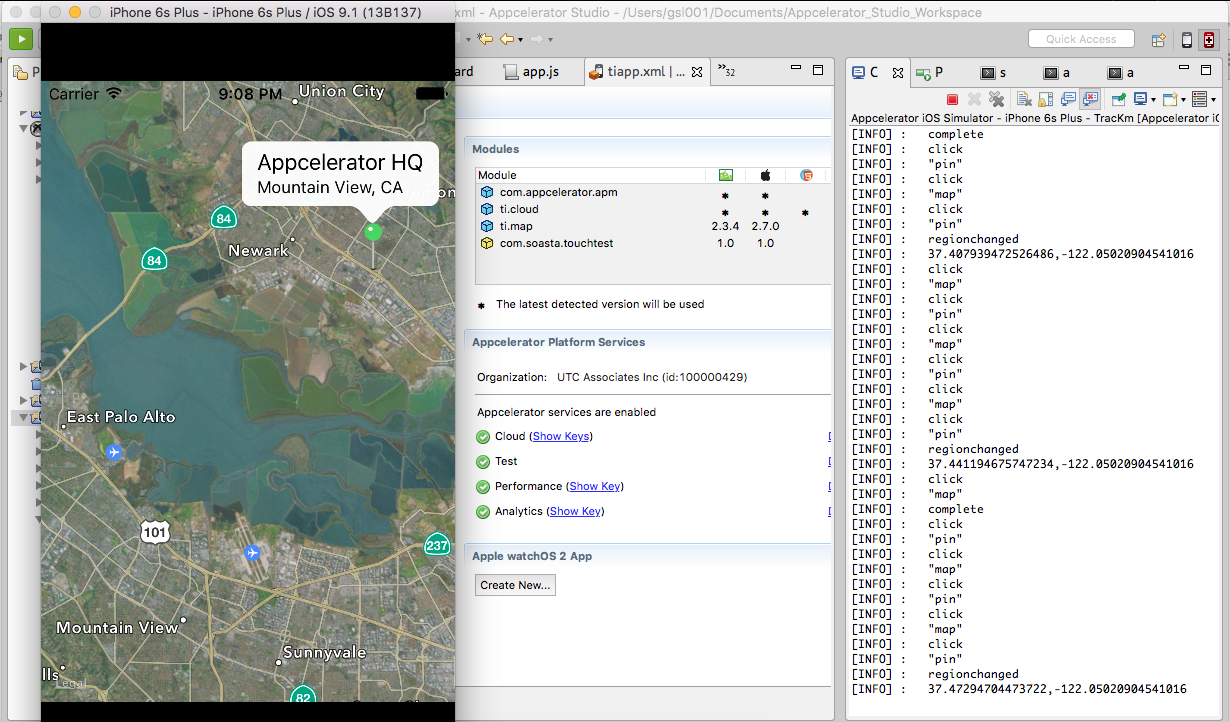Tap the green map pin in simulator
The width and height of the screenshot is (1230, 722).
(x=373, y=231)
